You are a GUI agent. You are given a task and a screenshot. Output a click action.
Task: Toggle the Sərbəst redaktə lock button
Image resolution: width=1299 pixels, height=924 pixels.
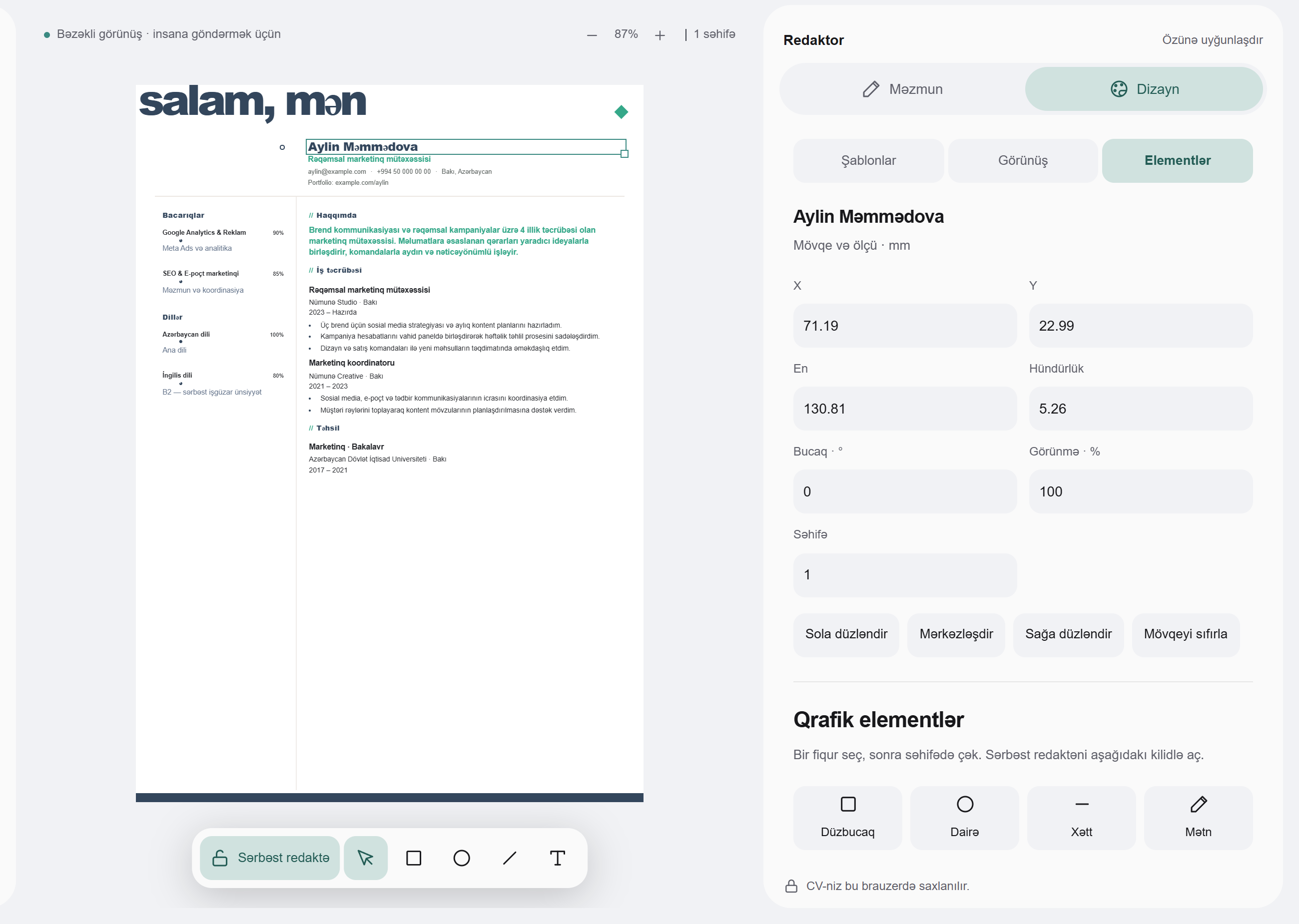pyautogui.click(x=270, y=858)
